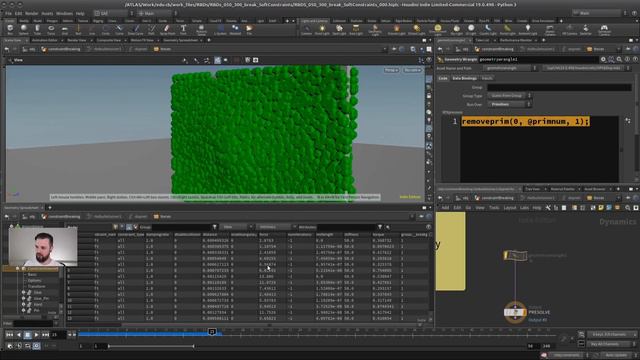Select the Grid shelf tool

64,29
